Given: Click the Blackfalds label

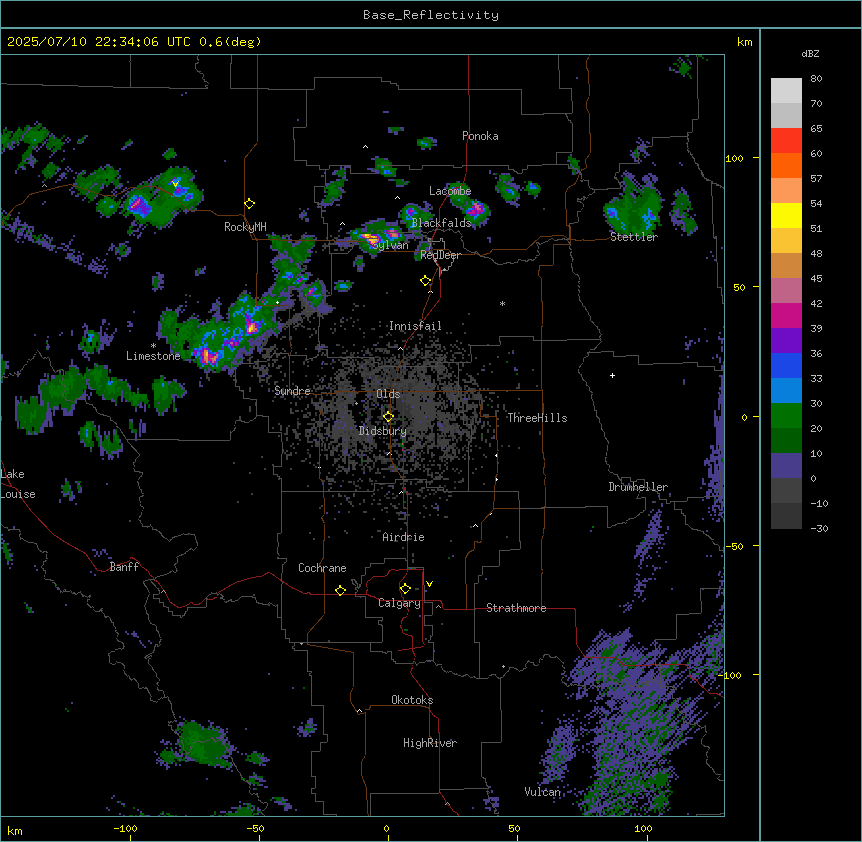Looking at the screenshot, I should click(x=441, y=223).
